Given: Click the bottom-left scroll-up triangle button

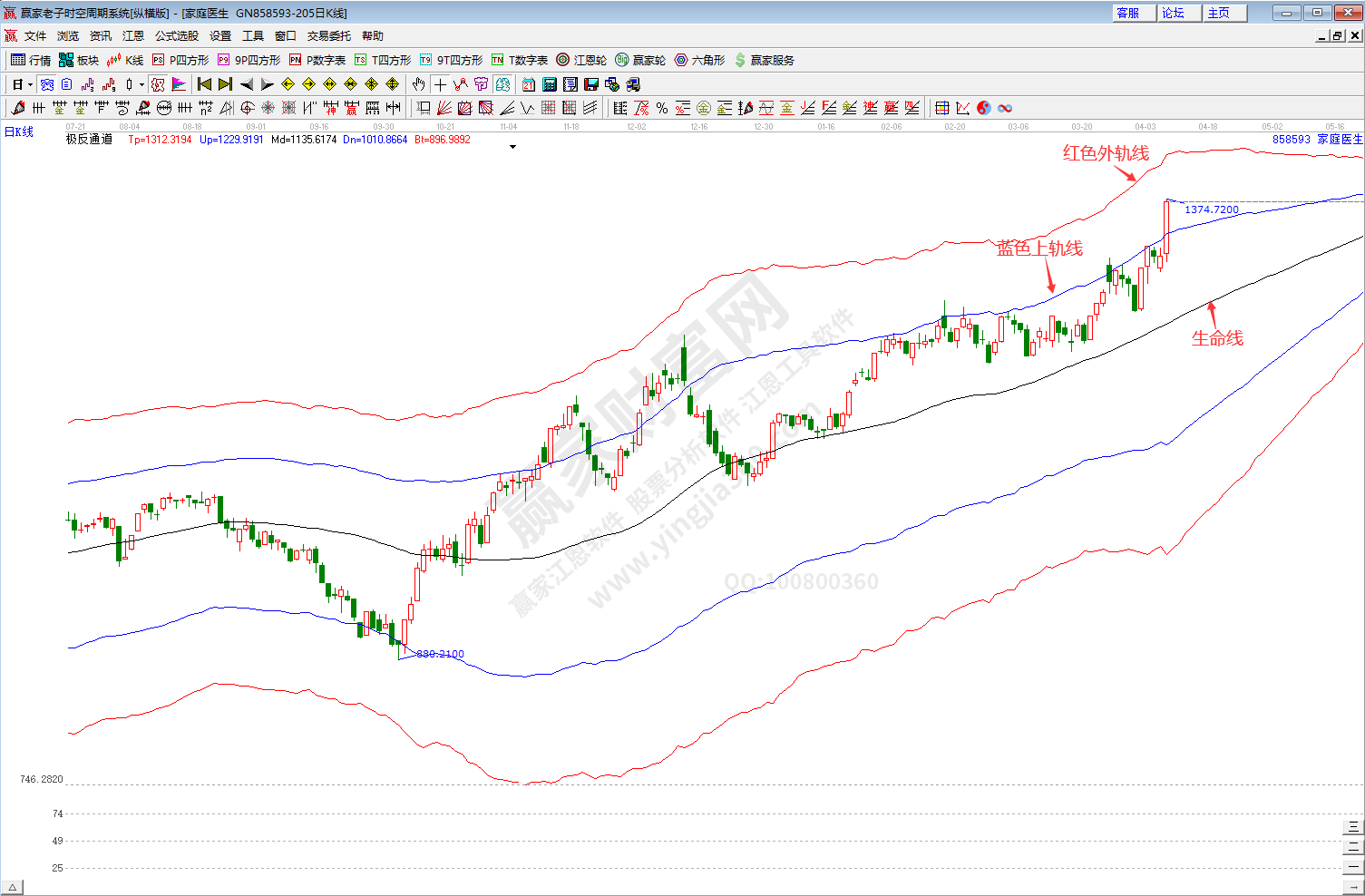Looking at the screenshot, I should coord(13,887).
